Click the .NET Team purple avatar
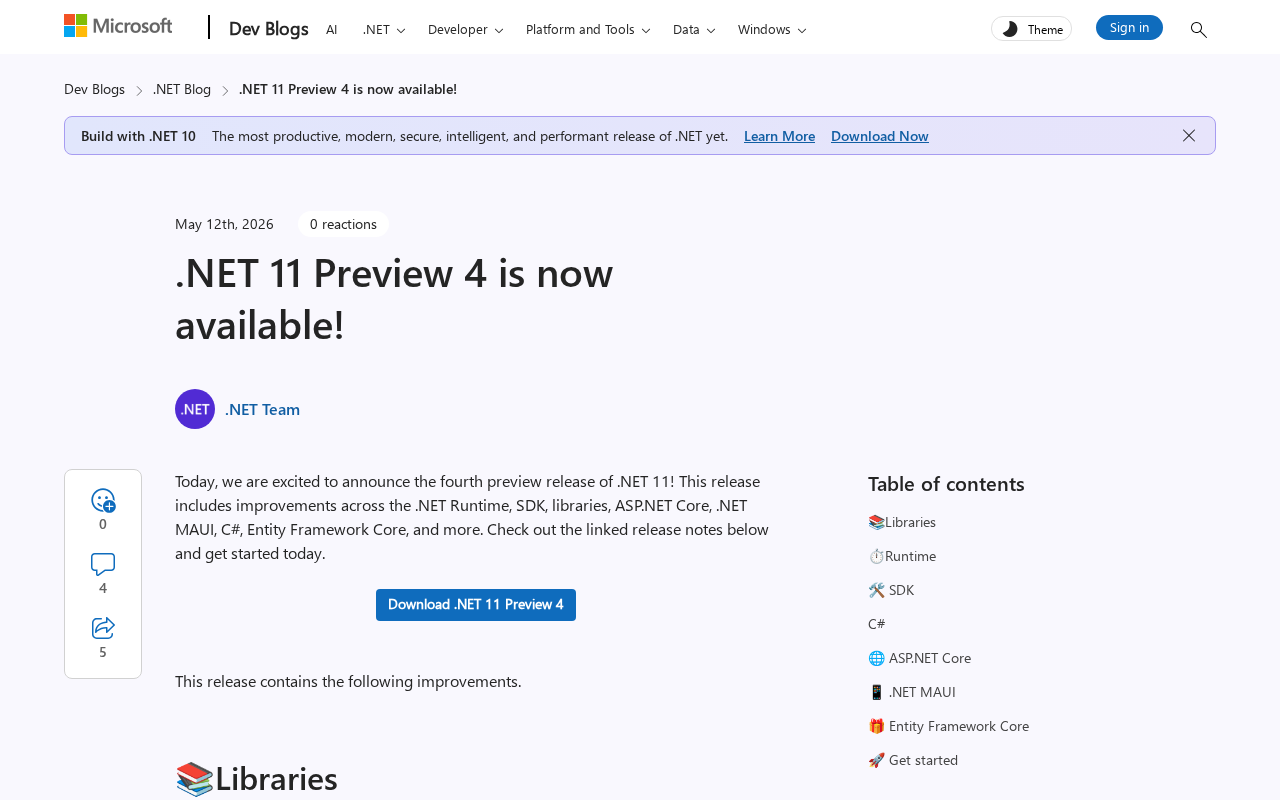The width and height of the screenshot is (1280, 800). 195,409
